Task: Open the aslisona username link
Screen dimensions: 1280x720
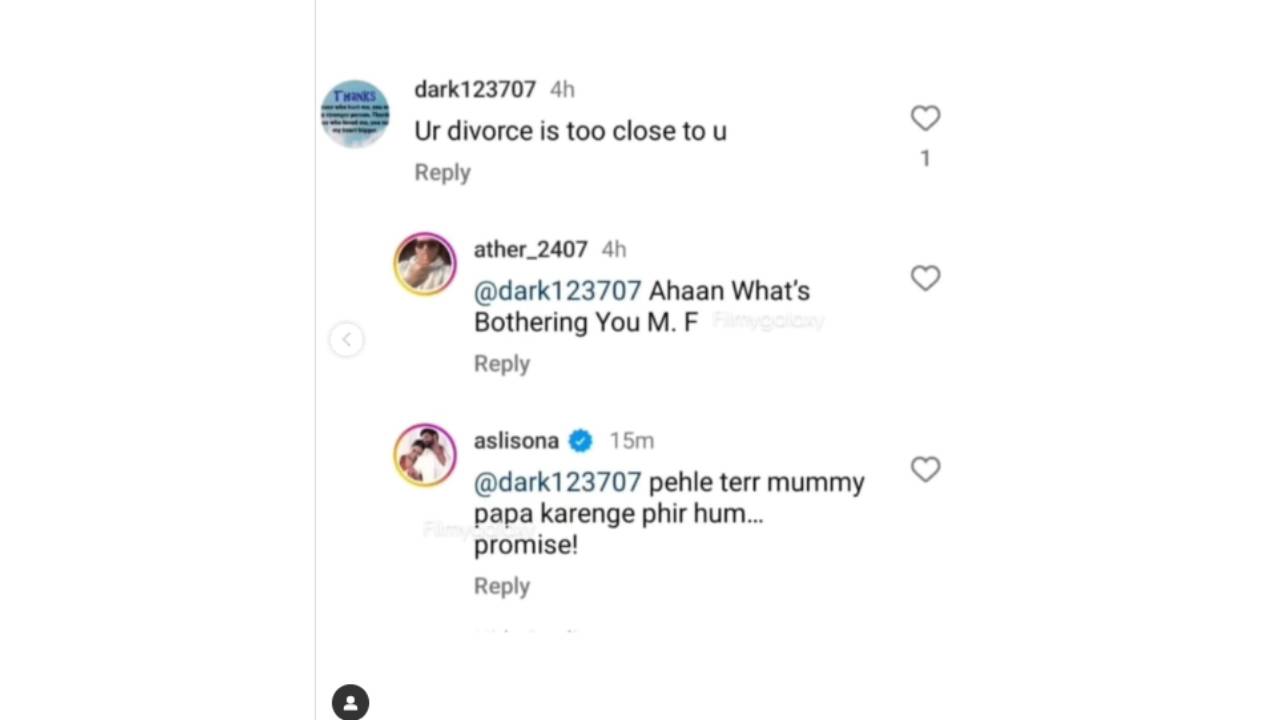Action: [516, 441]
